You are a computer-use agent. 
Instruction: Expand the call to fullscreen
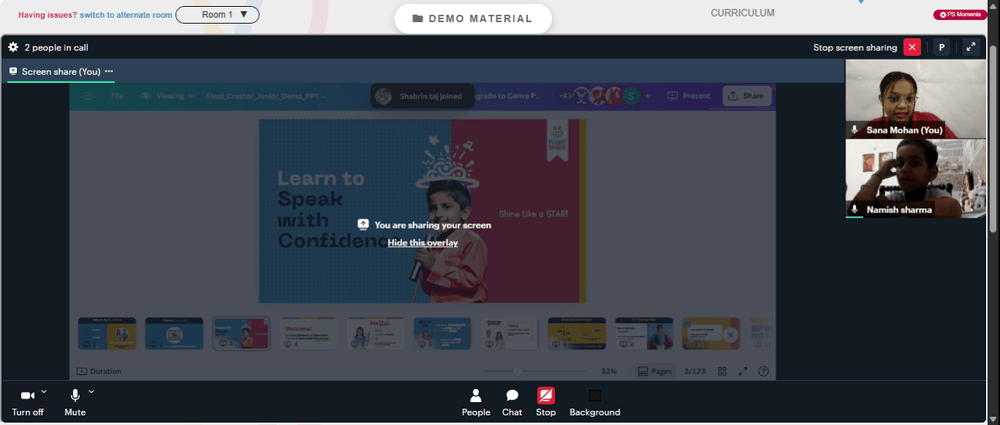tap(971, 47)
